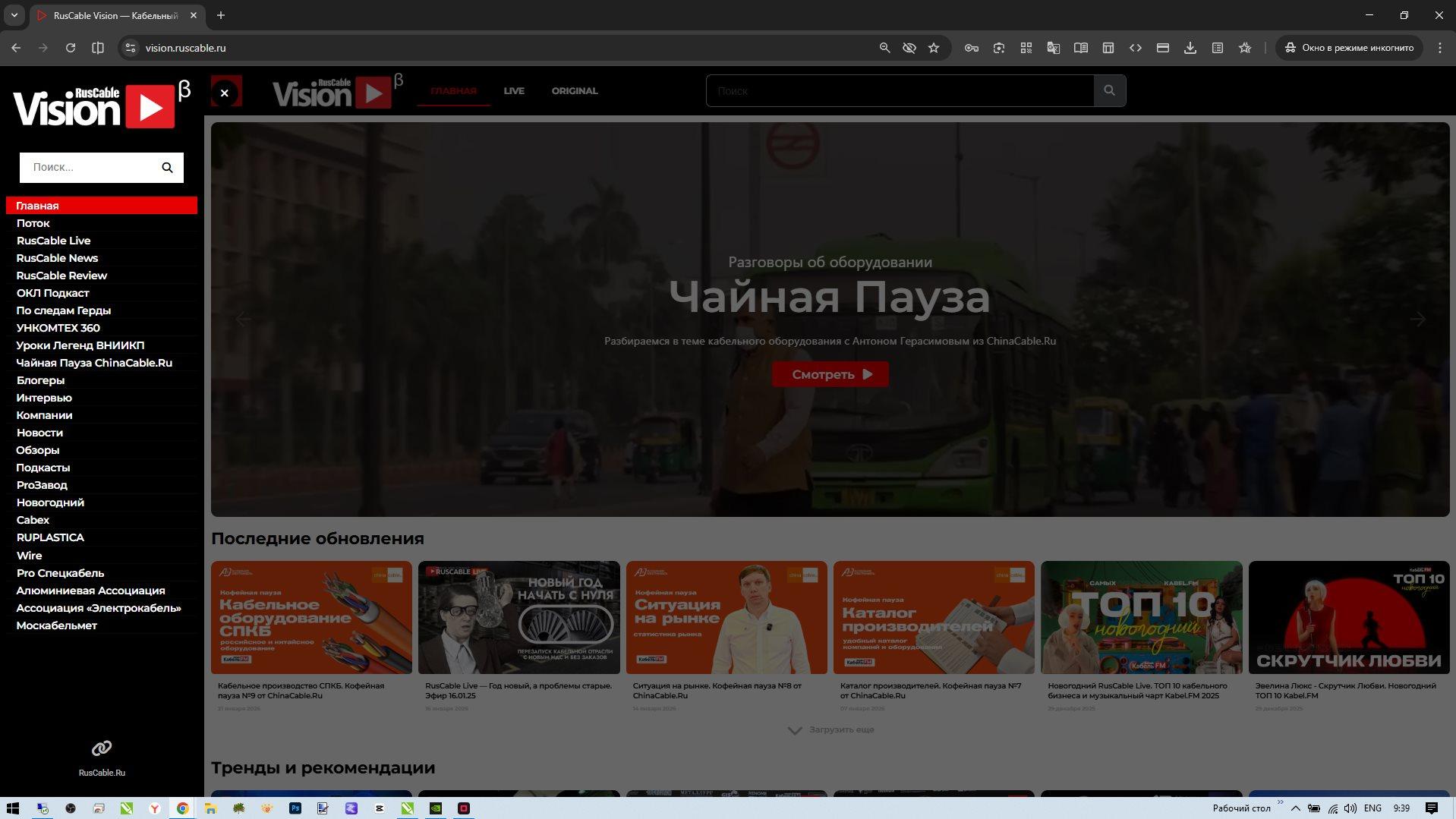Screen dimensions: 1456x819
Task: Expand 'Загрузить еще' to load more
Action: coord(831,730)
